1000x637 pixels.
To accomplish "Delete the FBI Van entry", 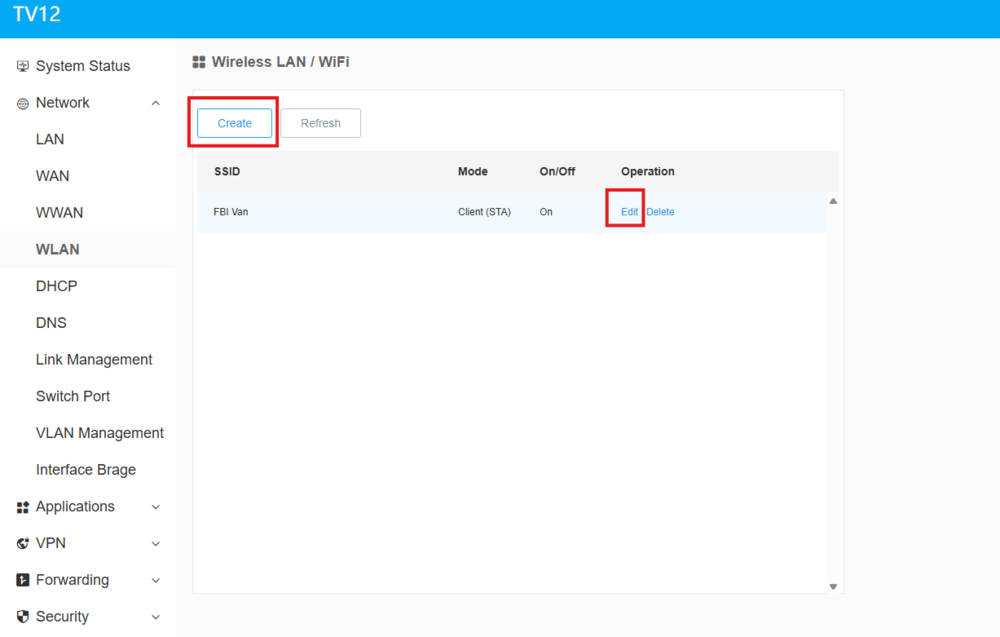I will [660, 212].
